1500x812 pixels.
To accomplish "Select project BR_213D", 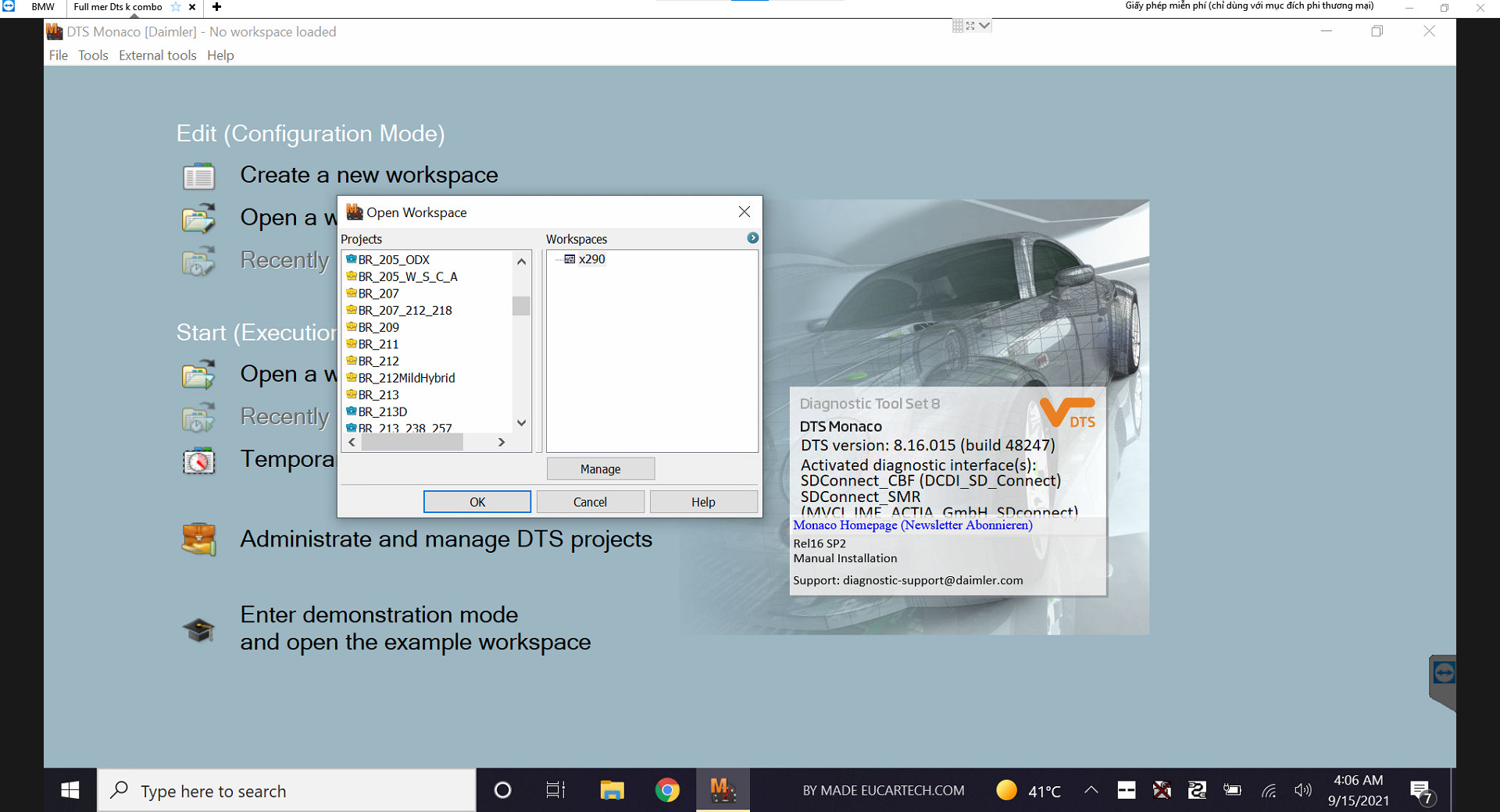I will click(383, 412).
